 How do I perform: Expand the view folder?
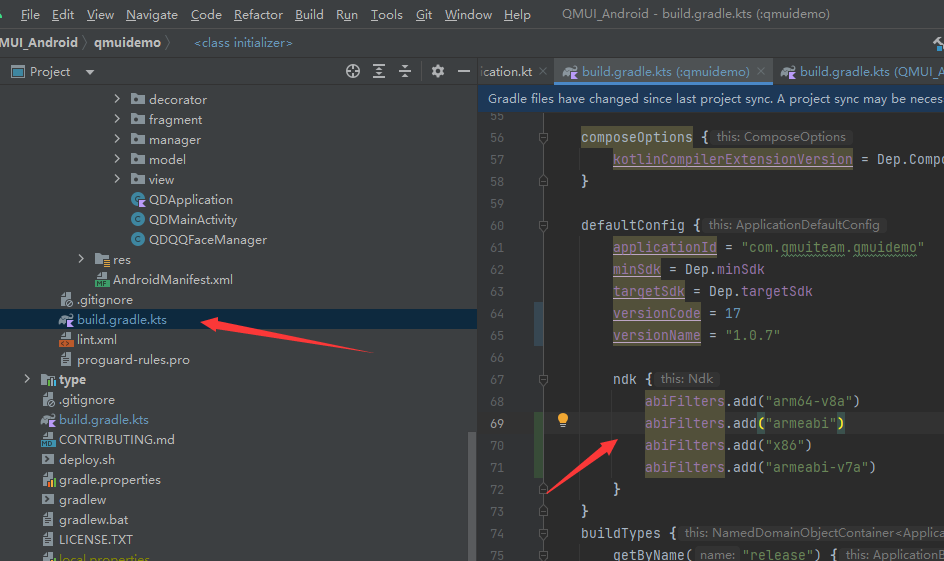(x=117, y=179)
